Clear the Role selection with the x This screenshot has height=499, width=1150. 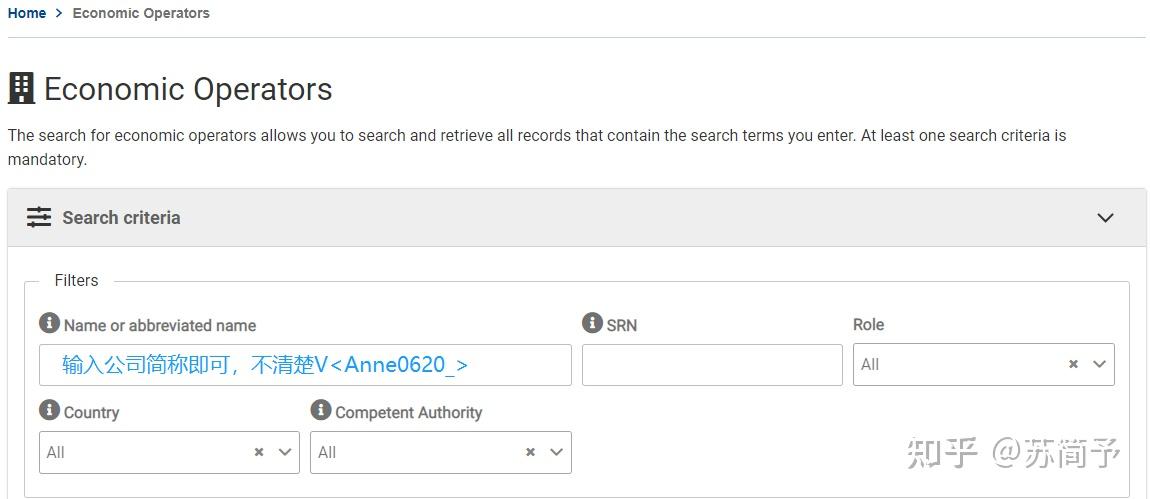coord(1073,365)
